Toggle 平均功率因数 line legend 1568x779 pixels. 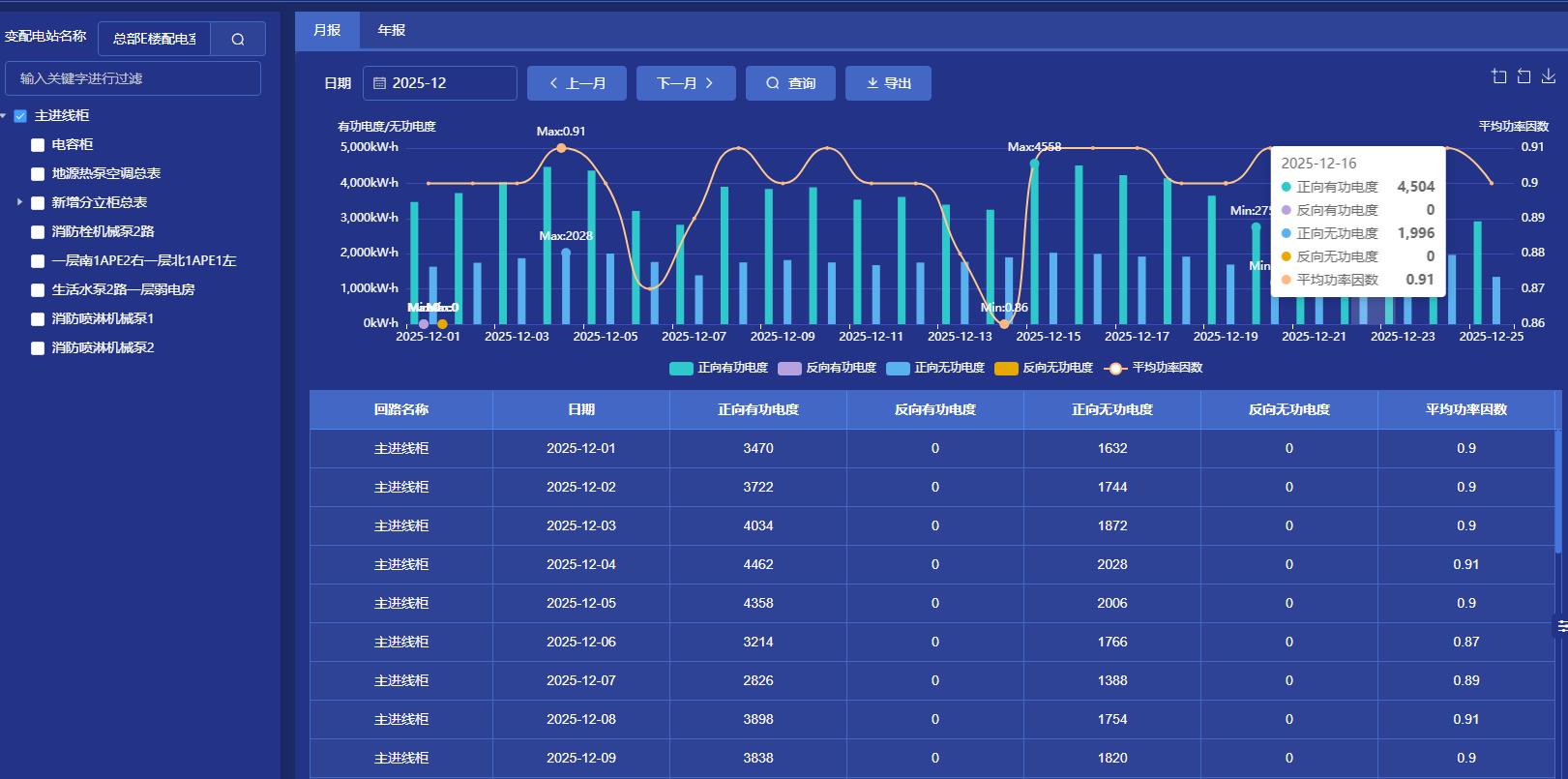[x=1154, y=368]
